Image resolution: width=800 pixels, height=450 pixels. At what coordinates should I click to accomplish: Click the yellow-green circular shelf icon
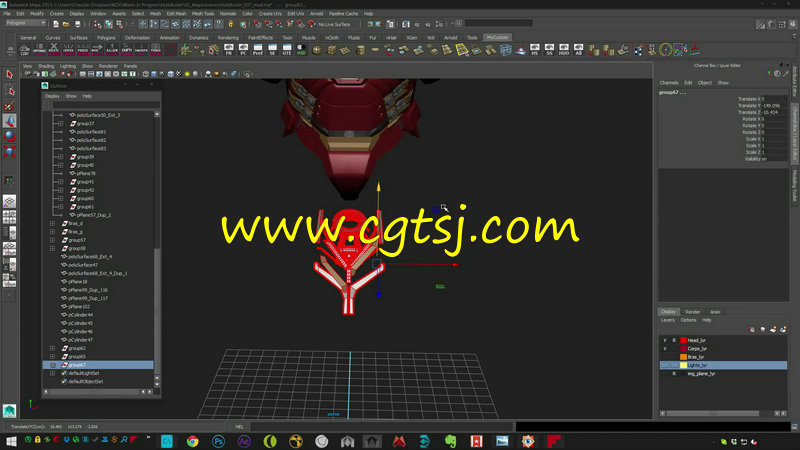coord(665,49)
